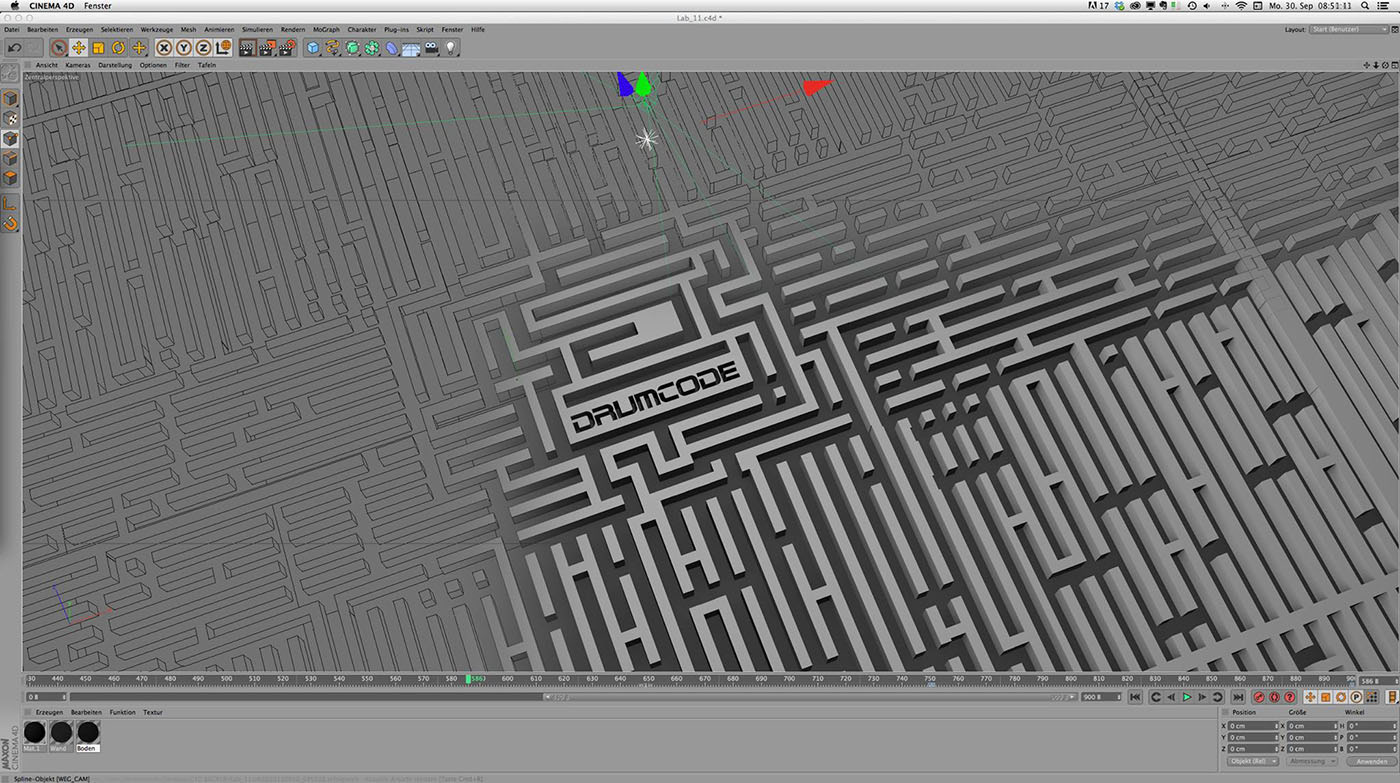The height and width of the screenshot is (783, 1400).
Task: Toggle the Y axis lock
Action: 184,47
